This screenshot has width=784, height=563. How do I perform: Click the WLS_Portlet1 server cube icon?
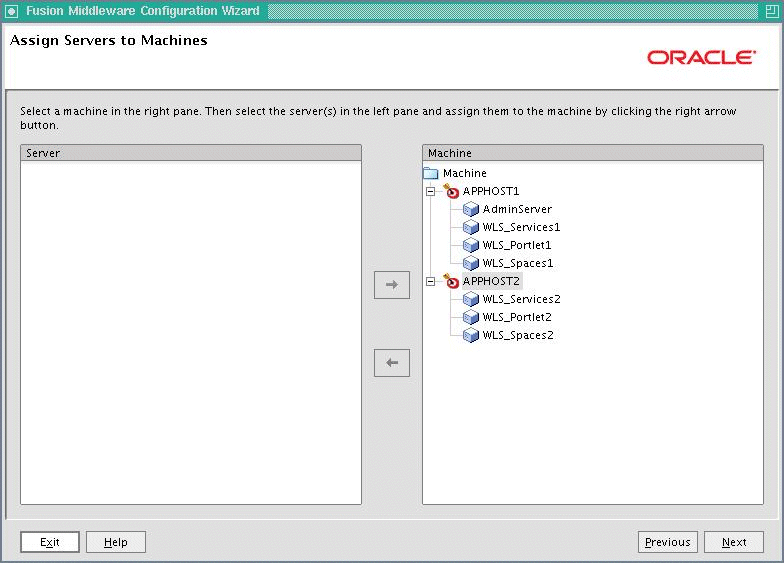click(x=470, y=246)
